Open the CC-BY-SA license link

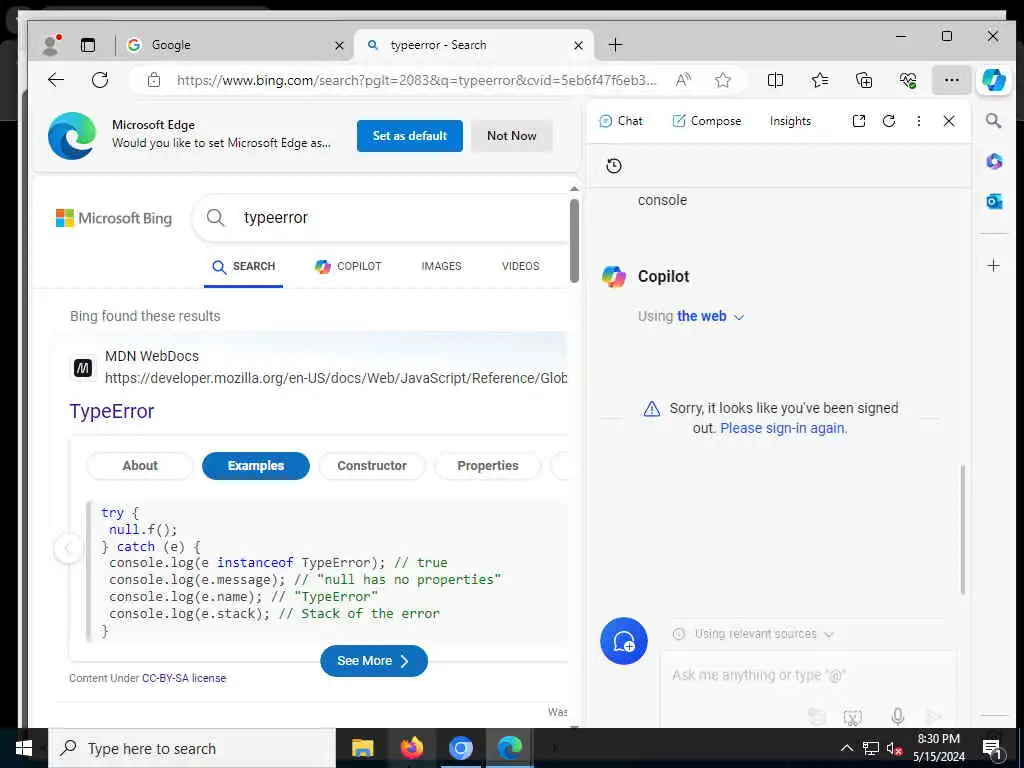click(x=184, y=679)
